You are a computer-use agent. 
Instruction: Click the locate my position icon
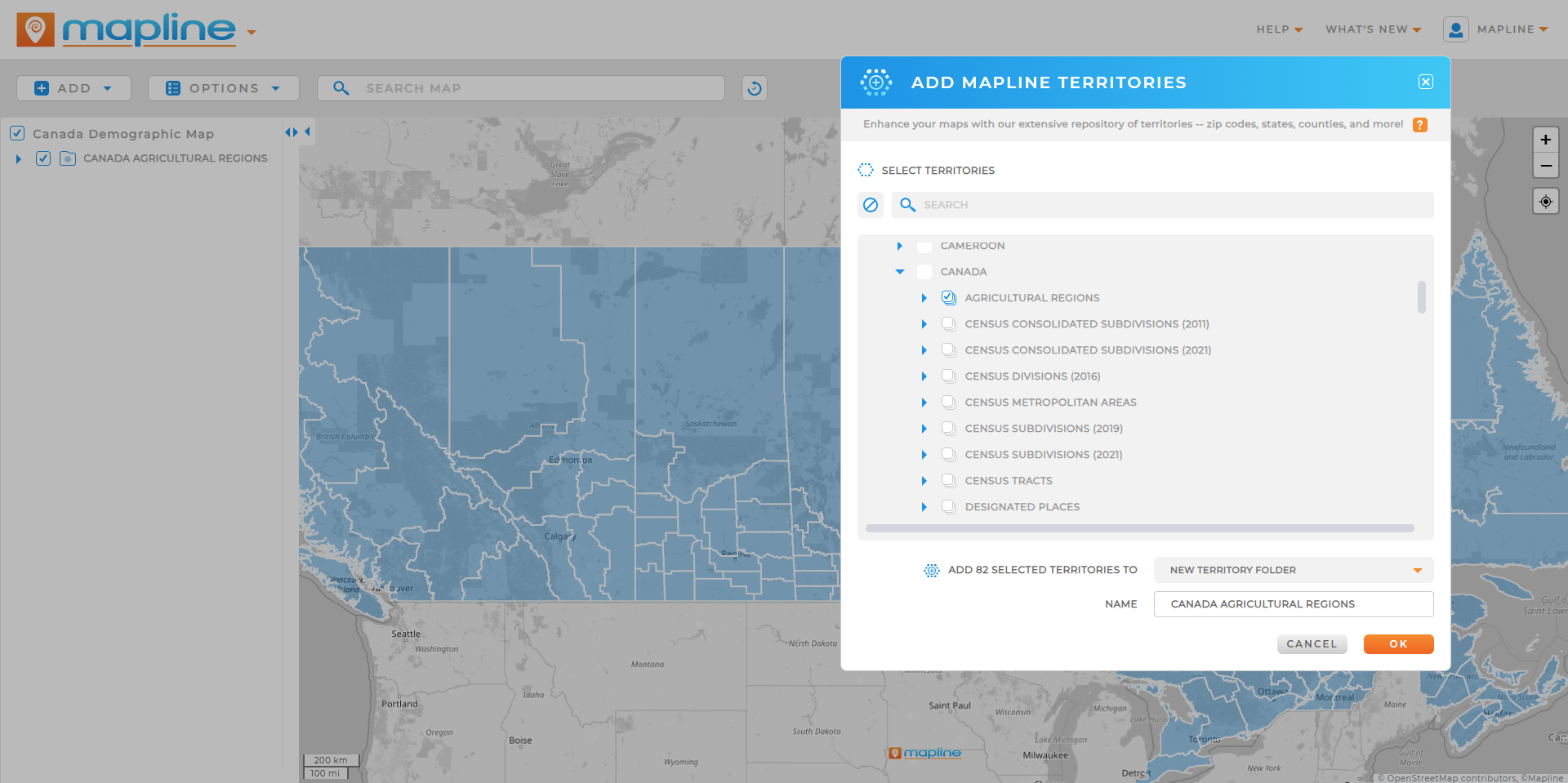point(1545,202)
